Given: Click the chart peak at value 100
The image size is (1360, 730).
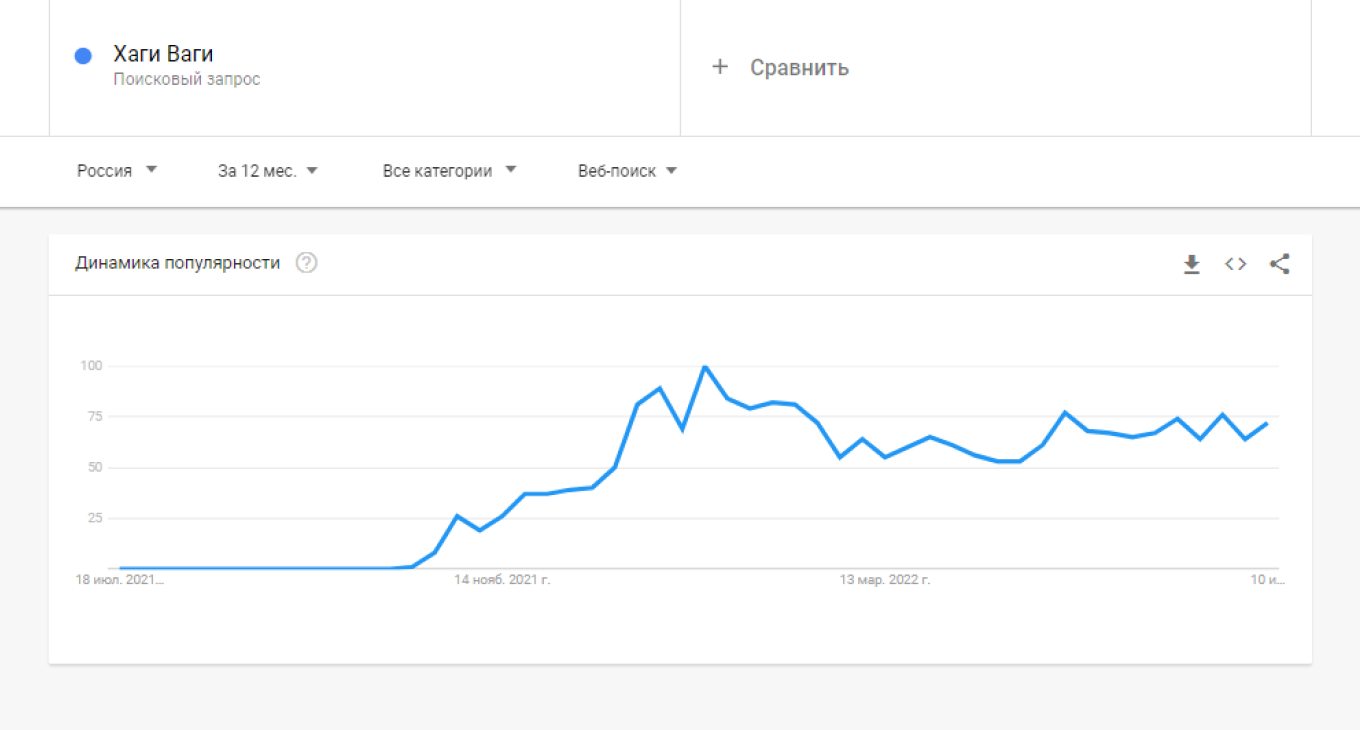Looking at the screenshot, I should (x=705, y=367).
